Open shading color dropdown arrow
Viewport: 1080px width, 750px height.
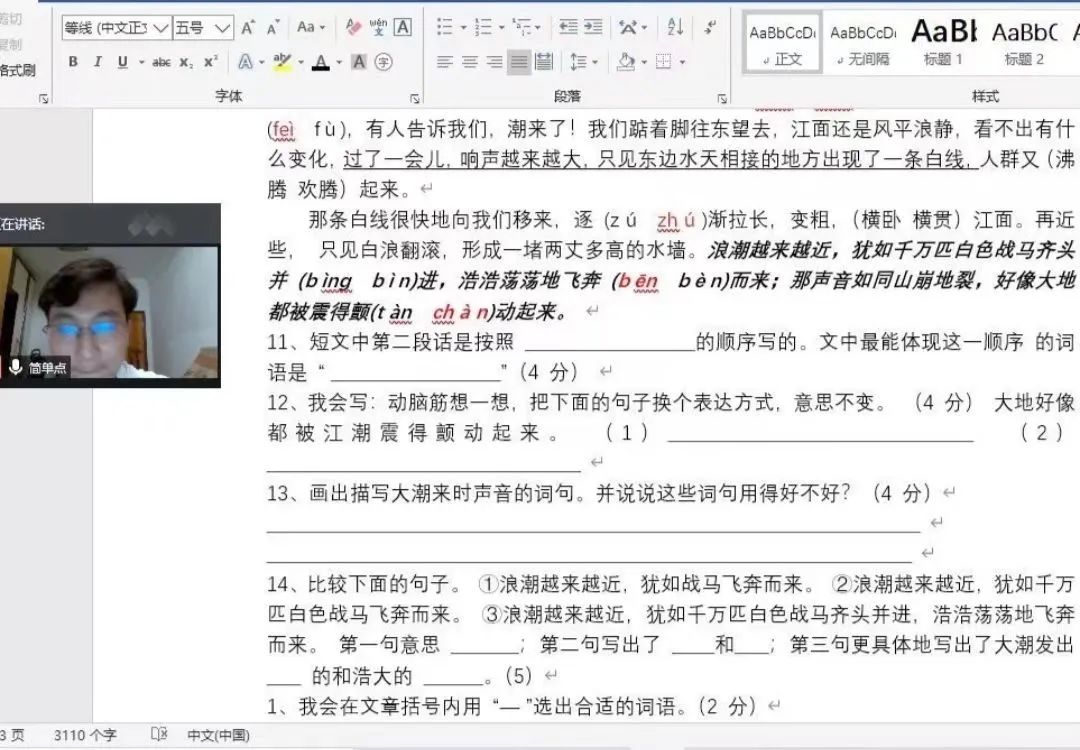pos(644,62)
